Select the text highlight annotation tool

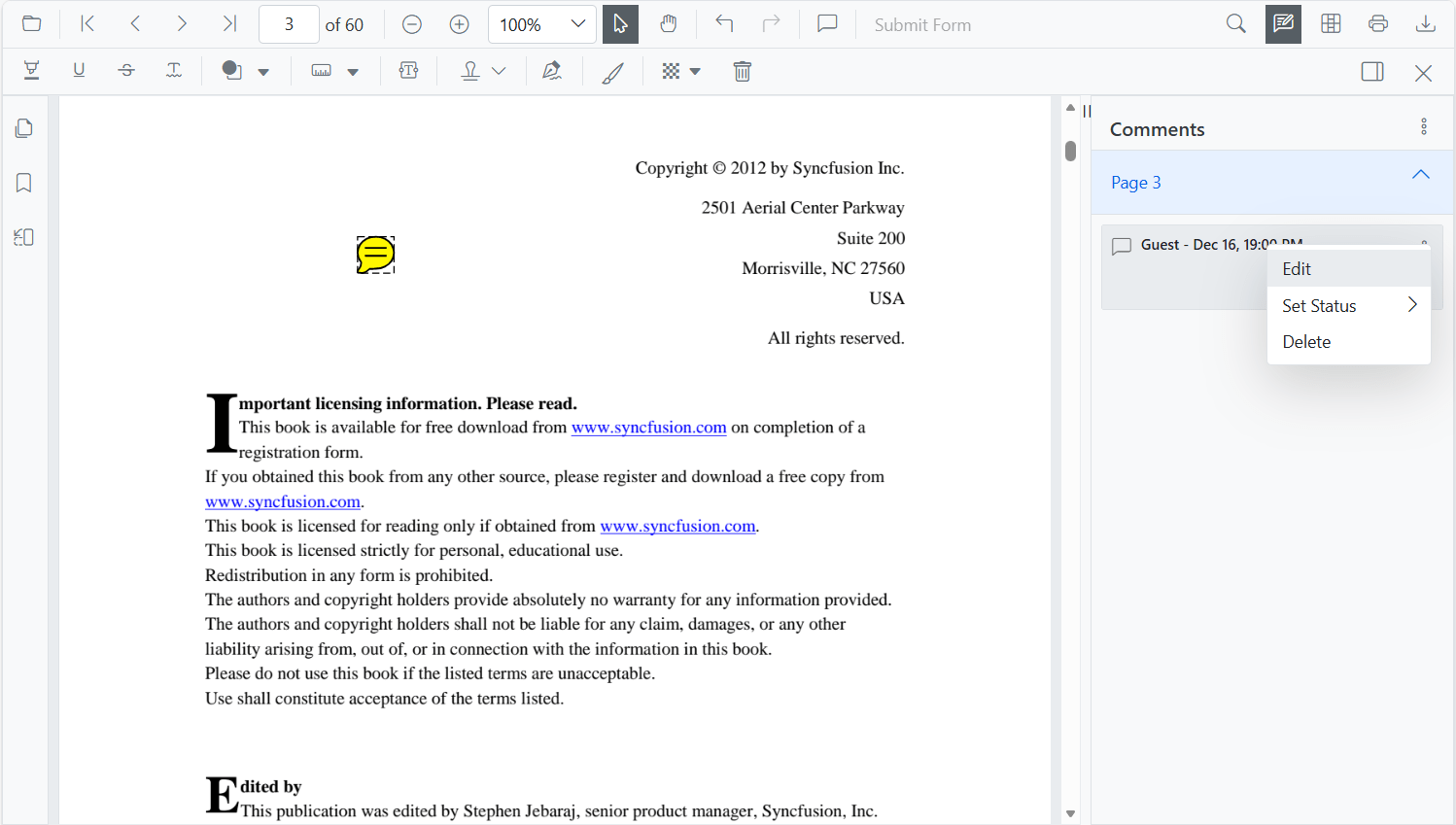(x=31, y=70)
